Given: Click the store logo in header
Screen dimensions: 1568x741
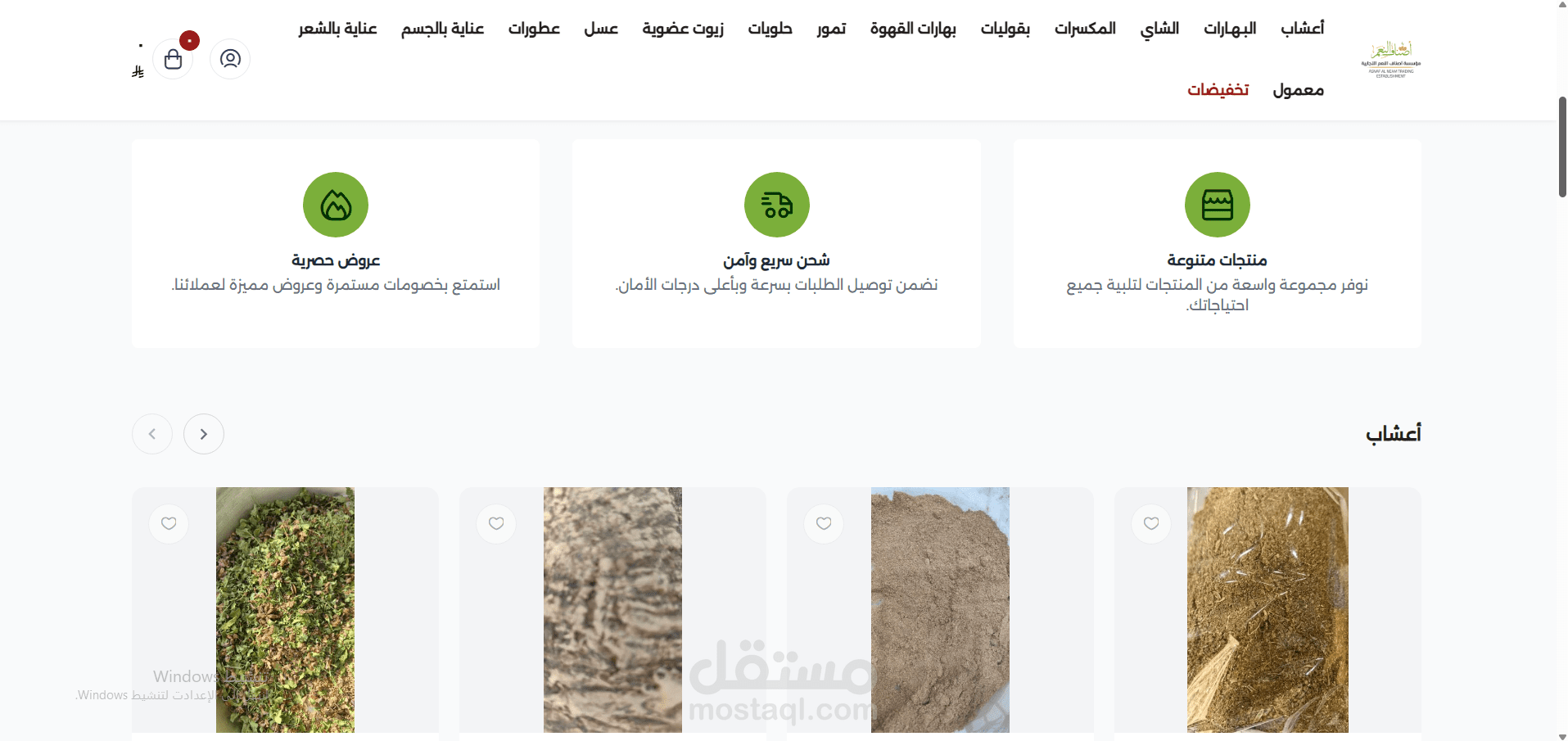Looking at the screenshot, I should 1391,58.
